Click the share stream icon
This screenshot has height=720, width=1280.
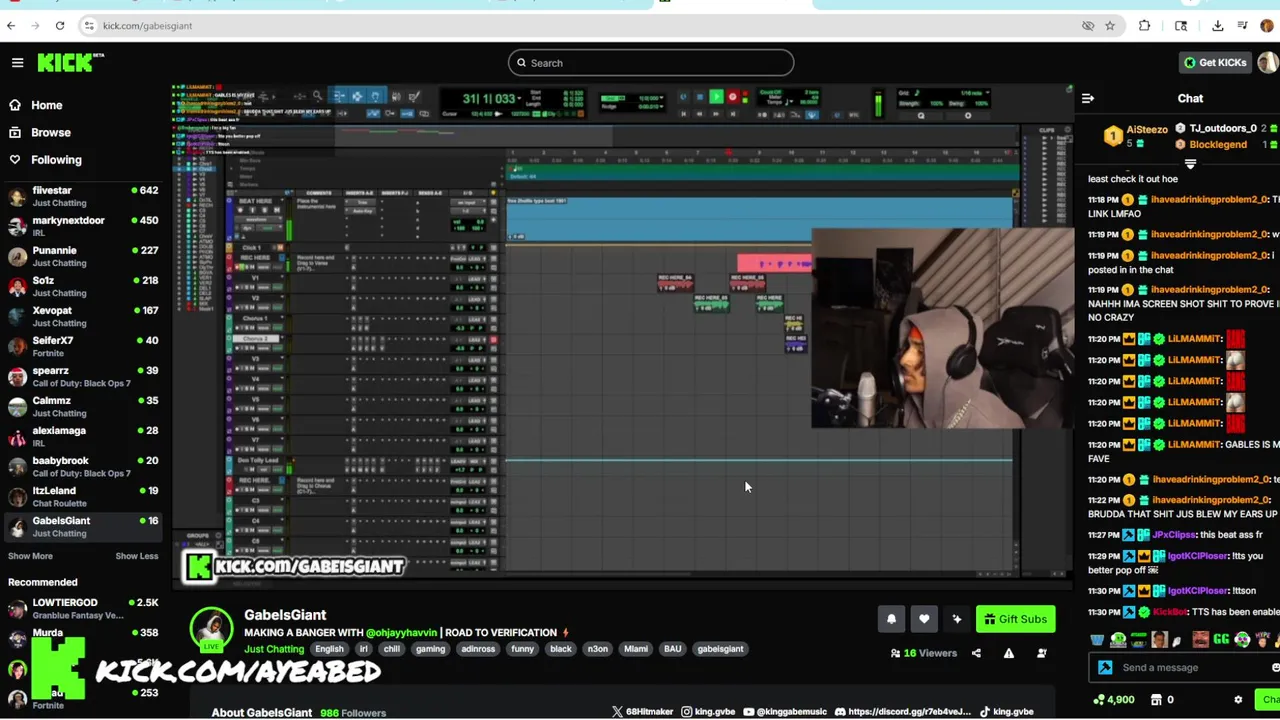tap(976, 653)
